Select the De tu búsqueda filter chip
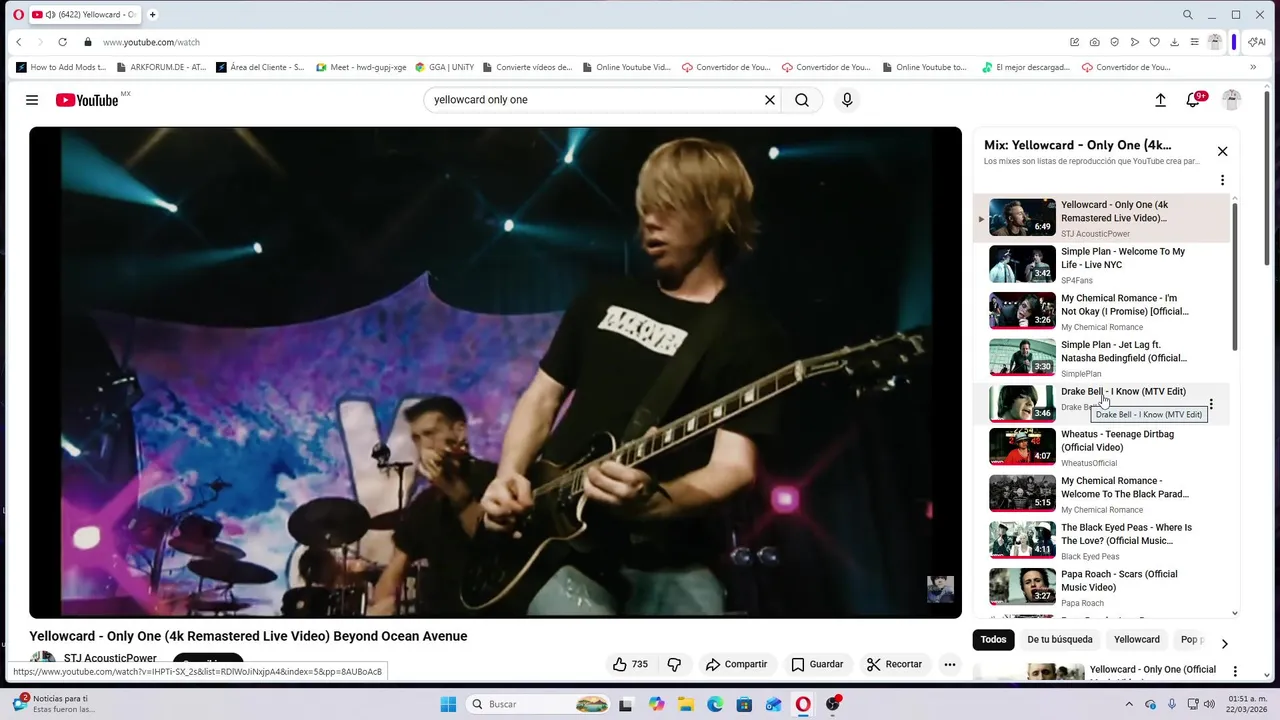Image resolution: width=1280 pixels, height=720 pixels. pyautogui.click(x=1060, y=640)
